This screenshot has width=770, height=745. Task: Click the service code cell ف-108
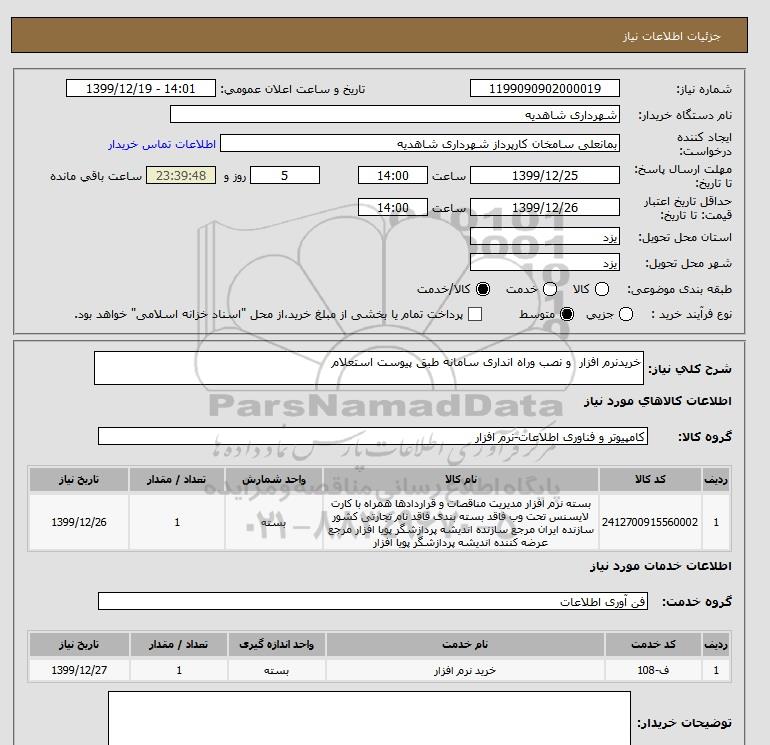pos(653,670)
